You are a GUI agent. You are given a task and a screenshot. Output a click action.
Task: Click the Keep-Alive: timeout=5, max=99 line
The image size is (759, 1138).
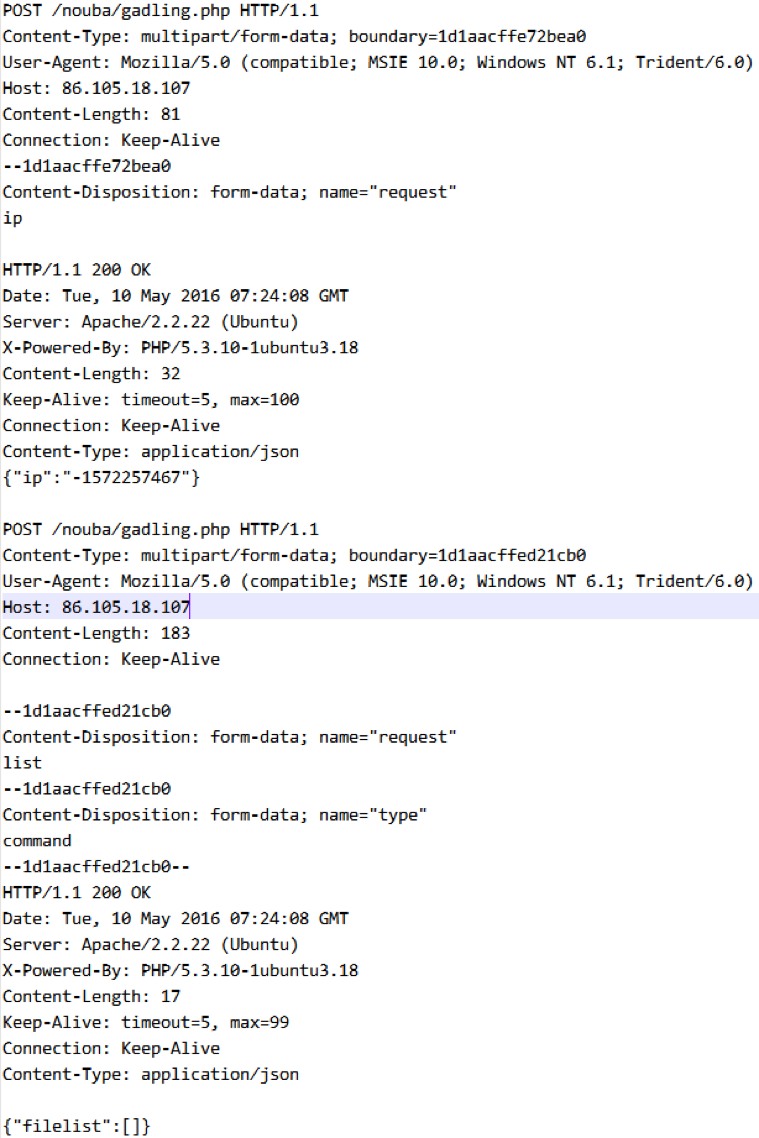pos(146,1023)
